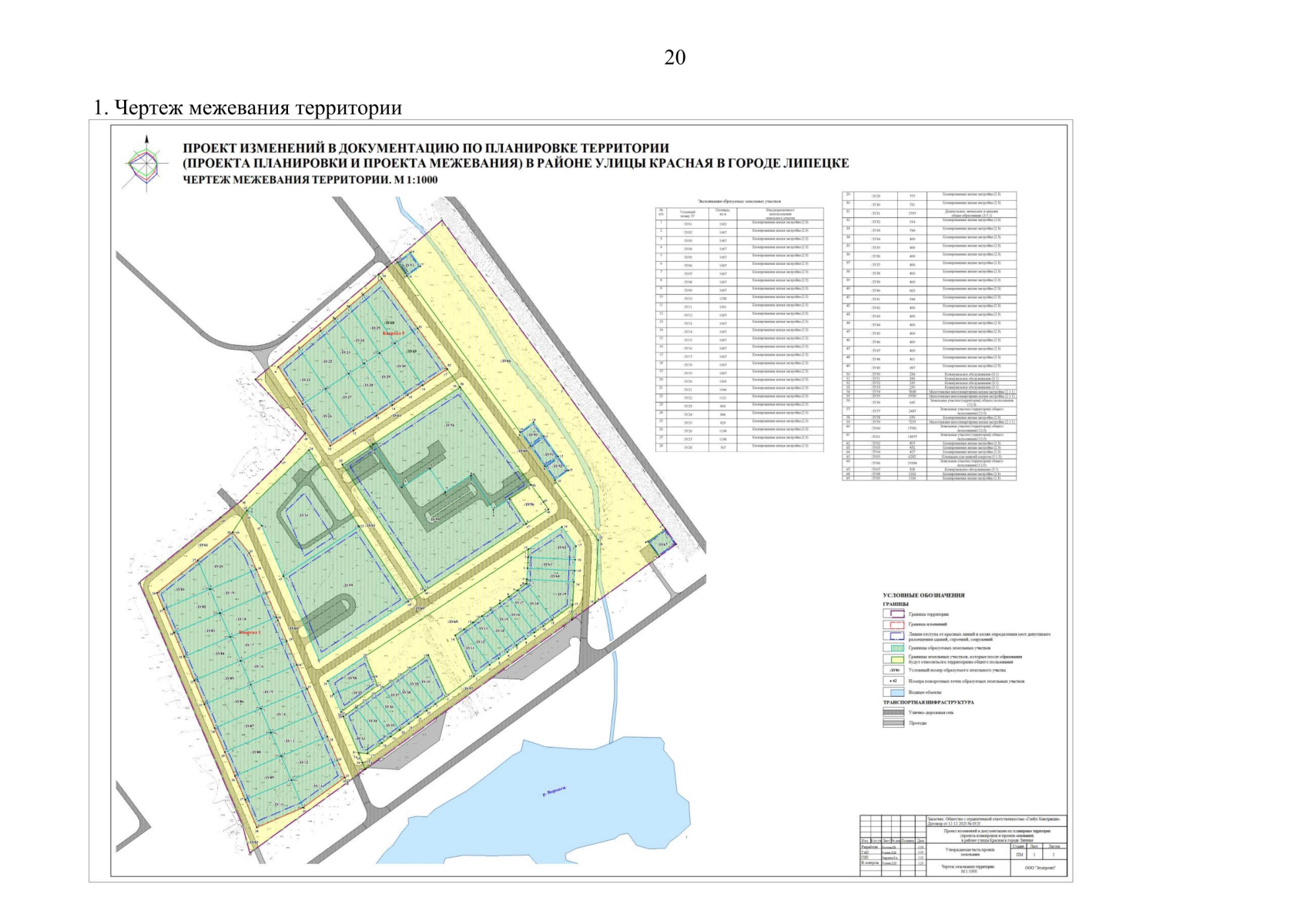
Task: Click the red Квартал 5 label on map
Action: pyautogui.click(x=393, y=334)
